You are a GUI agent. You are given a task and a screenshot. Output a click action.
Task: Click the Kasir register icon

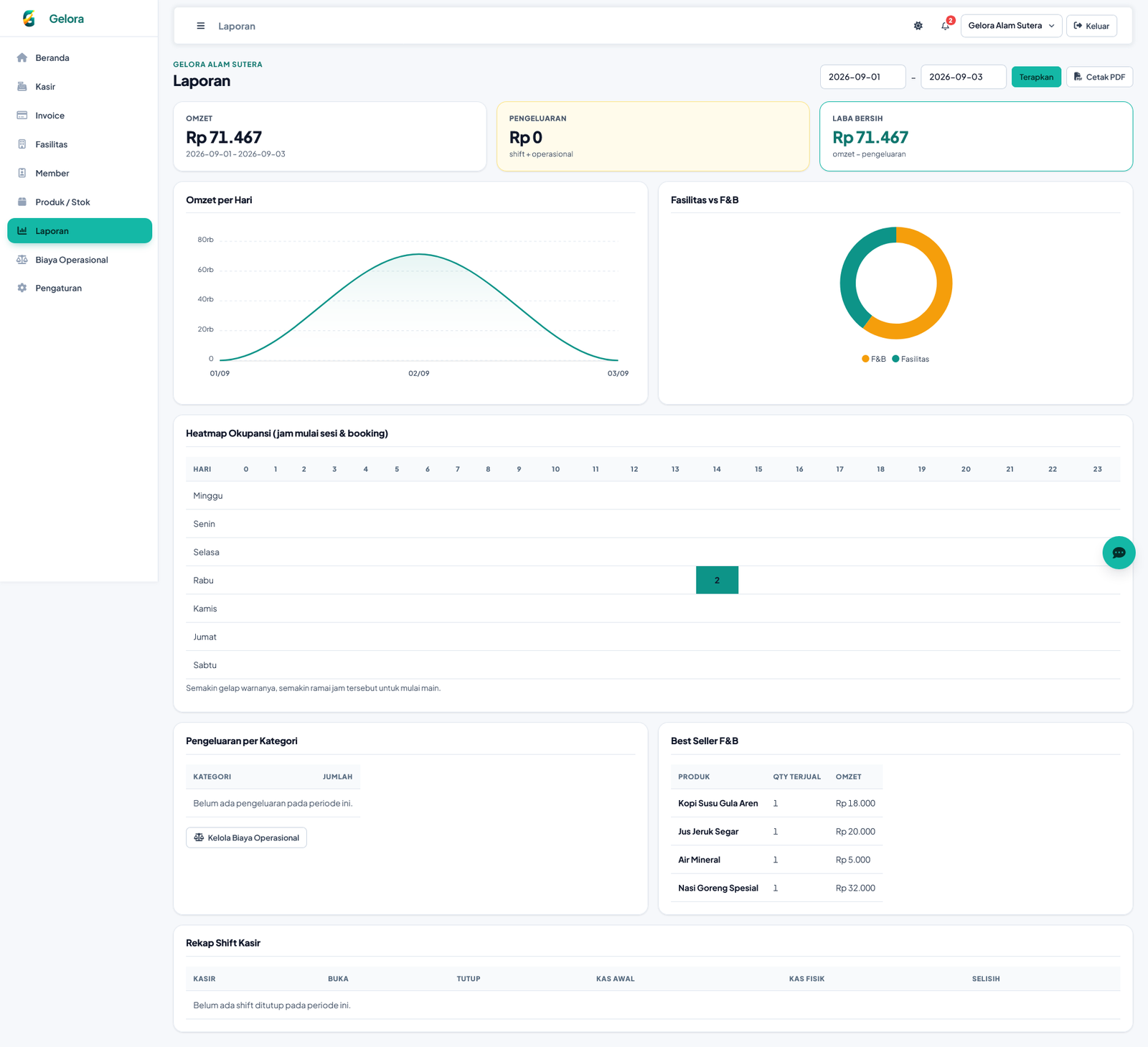tap(22, 86)
